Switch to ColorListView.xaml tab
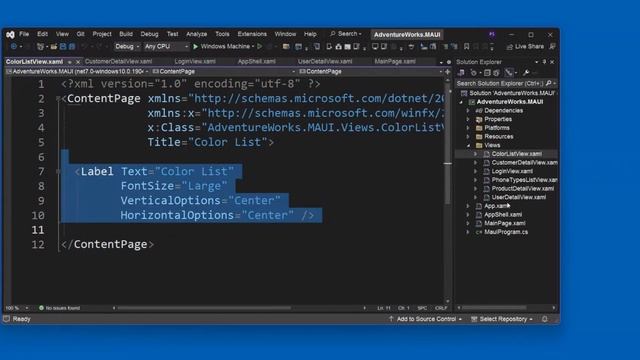Viewport: 640px width, 360px height. coord(34,62)
